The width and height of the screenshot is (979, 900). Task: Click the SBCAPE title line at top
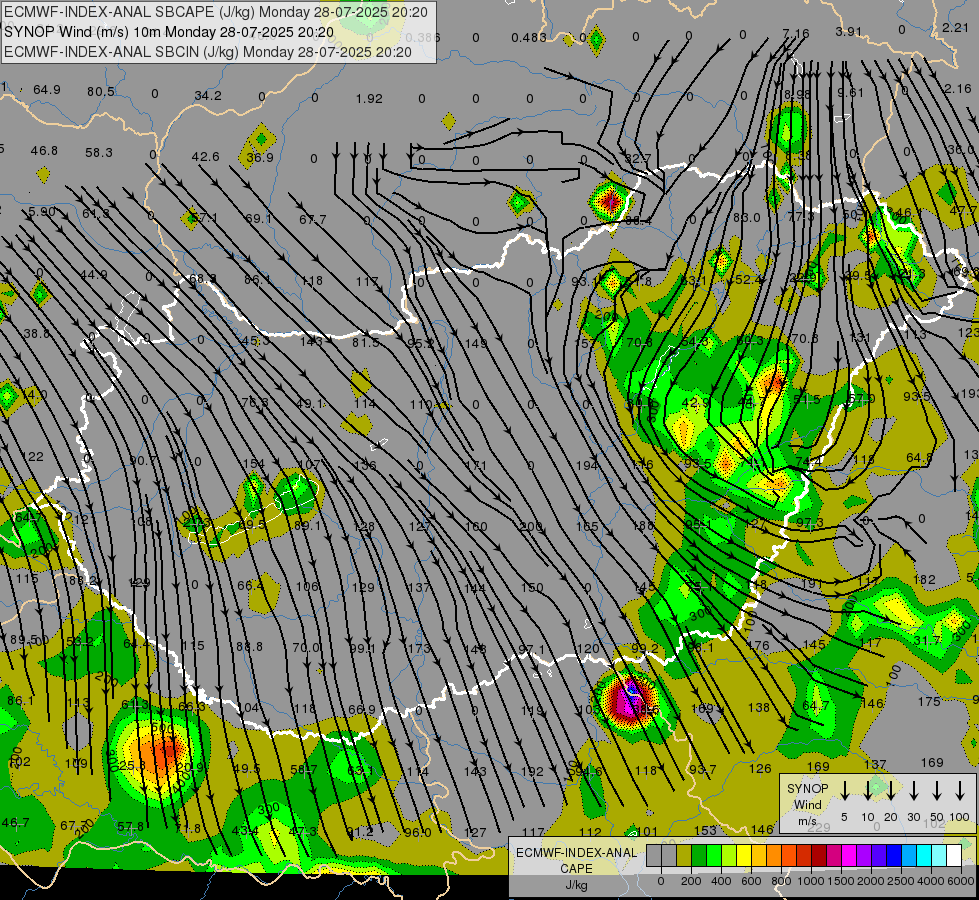point(216,12)
